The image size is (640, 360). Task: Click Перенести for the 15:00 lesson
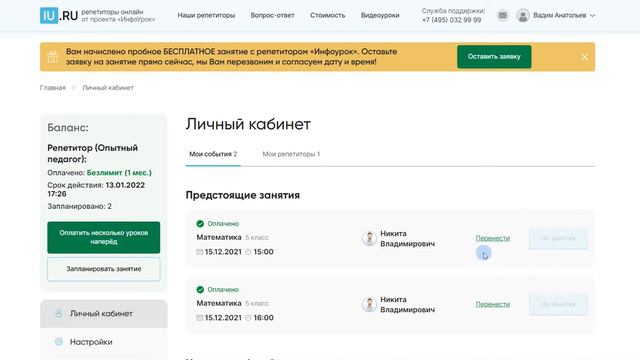click(x=493, y=238)
